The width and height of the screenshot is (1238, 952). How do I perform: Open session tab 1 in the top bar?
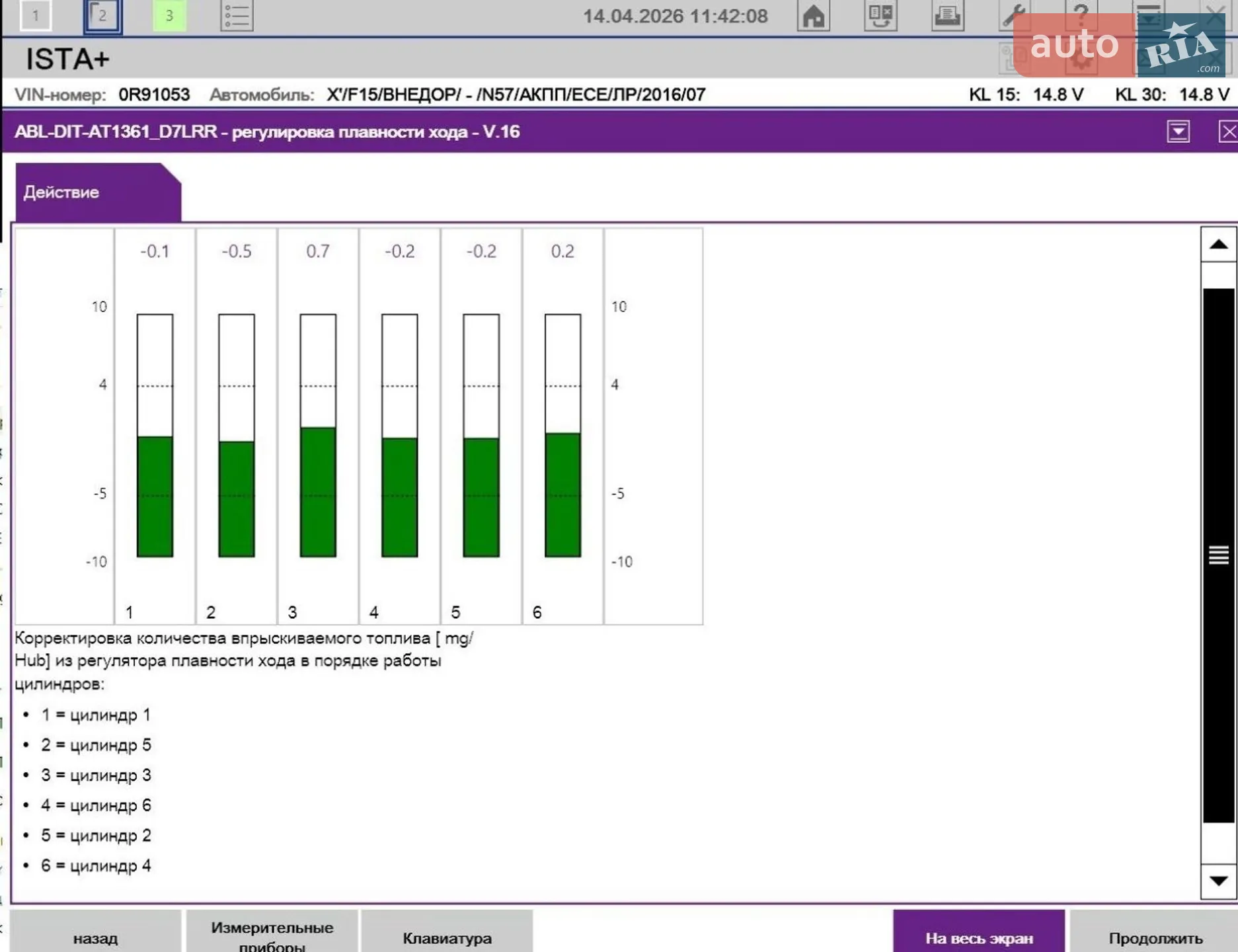tap(35, 15)
